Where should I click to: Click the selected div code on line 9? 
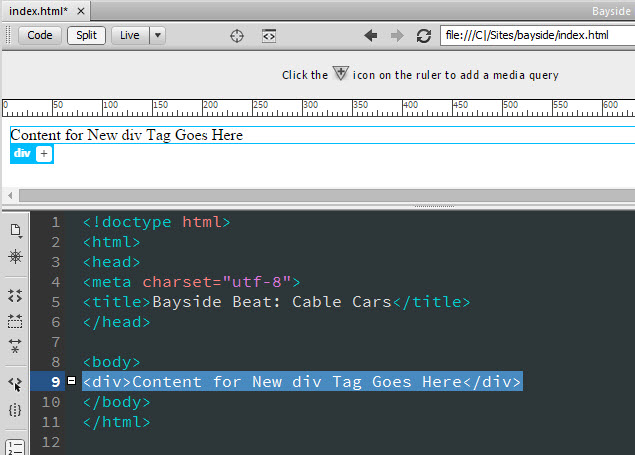click(302, 382)
